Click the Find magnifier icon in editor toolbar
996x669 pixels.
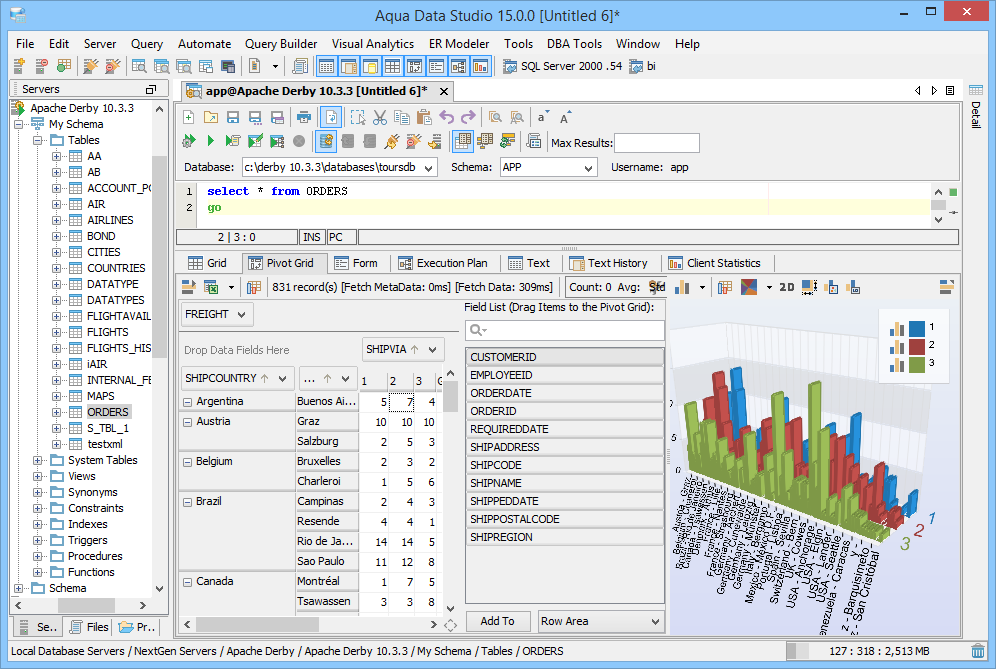point(495,117)
